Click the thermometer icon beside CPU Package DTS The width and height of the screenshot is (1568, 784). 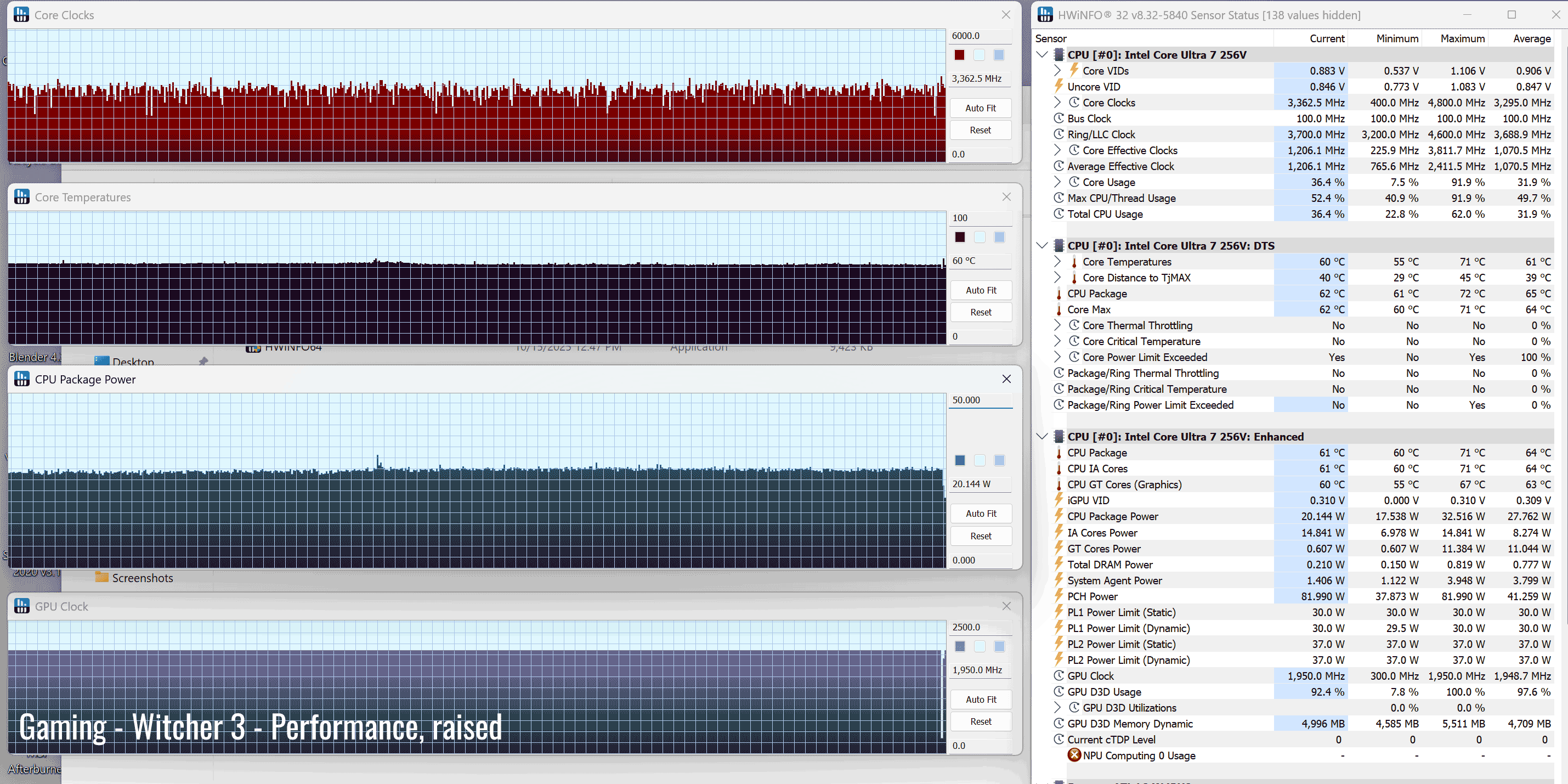(1058, 294)
